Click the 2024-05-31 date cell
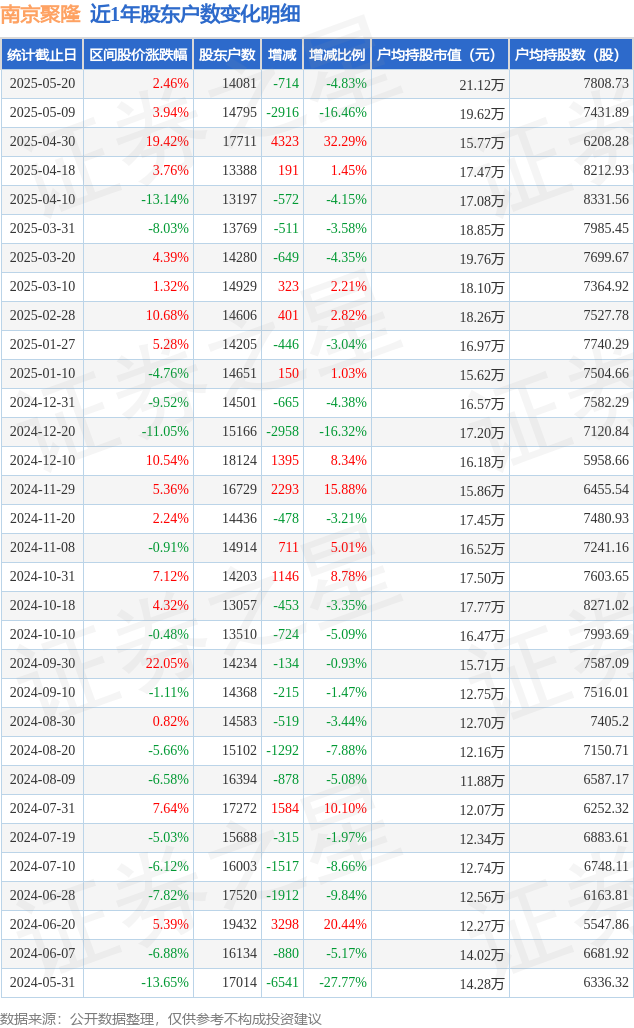The height and width of the screenshot is (1028, 634). tap(42, 983)
